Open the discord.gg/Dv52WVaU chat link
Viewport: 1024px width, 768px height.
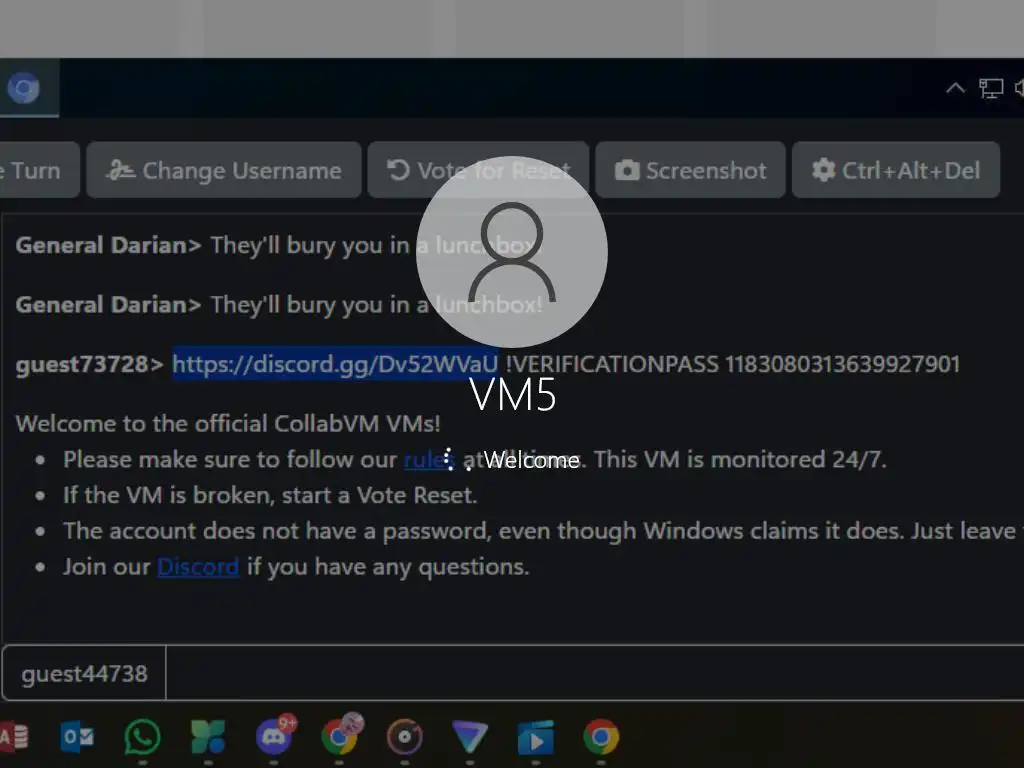(x=335, y=364)
